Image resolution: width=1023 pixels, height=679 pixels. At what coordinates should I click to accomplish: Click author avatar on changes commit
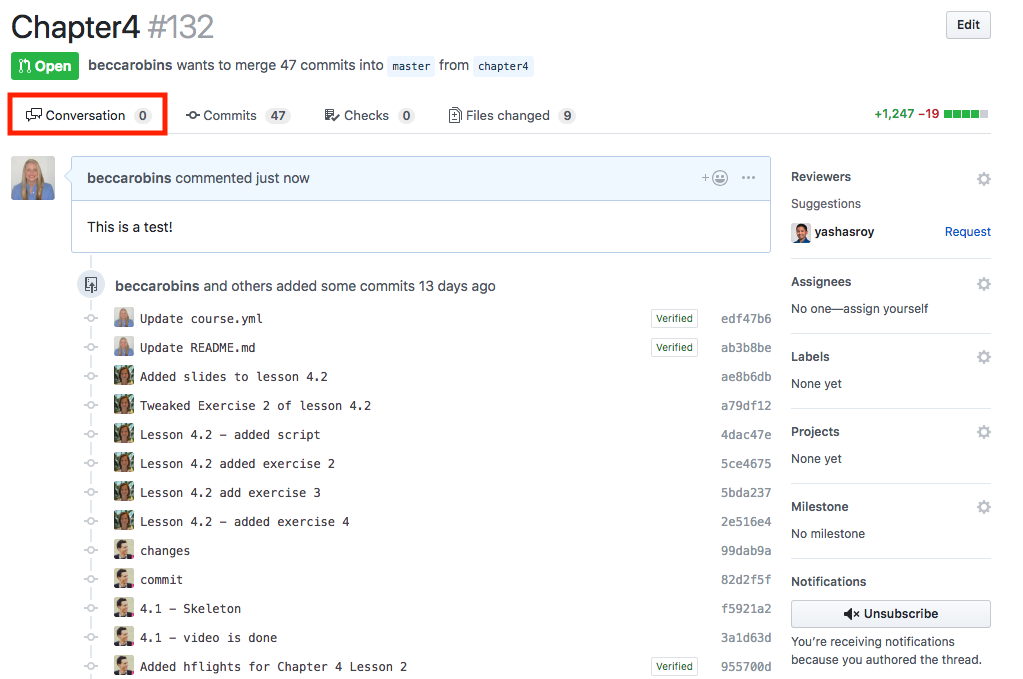[x=124, y=550]
